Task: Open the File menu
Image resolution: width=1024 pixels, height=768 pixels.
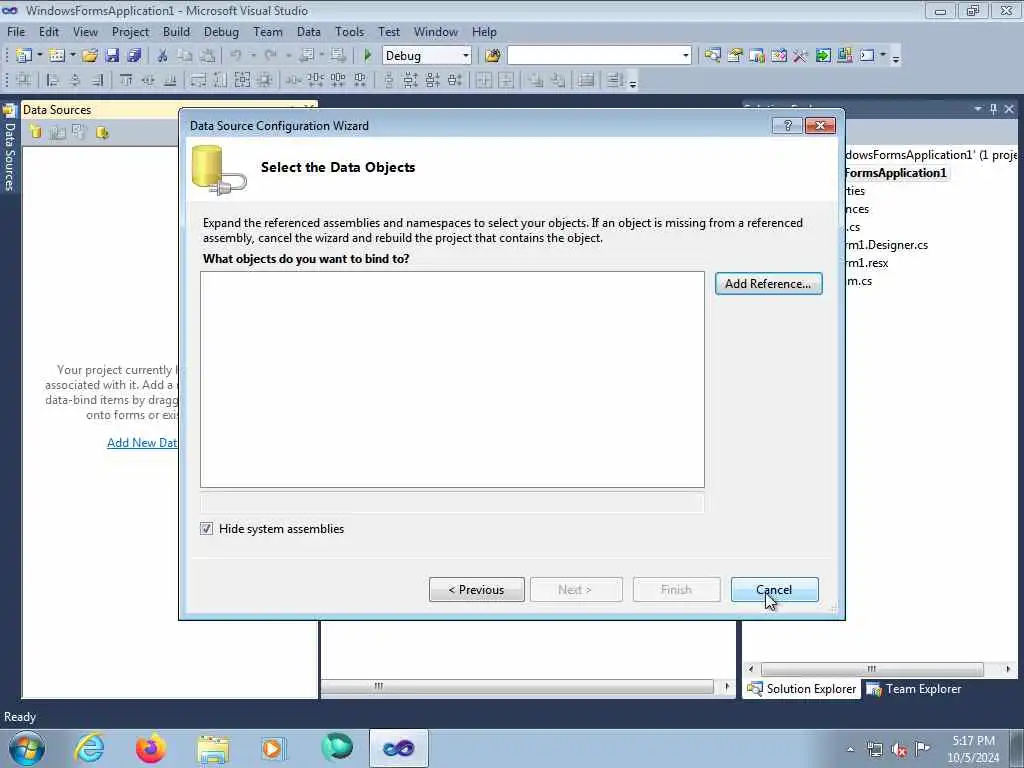Action: point(16,31)
